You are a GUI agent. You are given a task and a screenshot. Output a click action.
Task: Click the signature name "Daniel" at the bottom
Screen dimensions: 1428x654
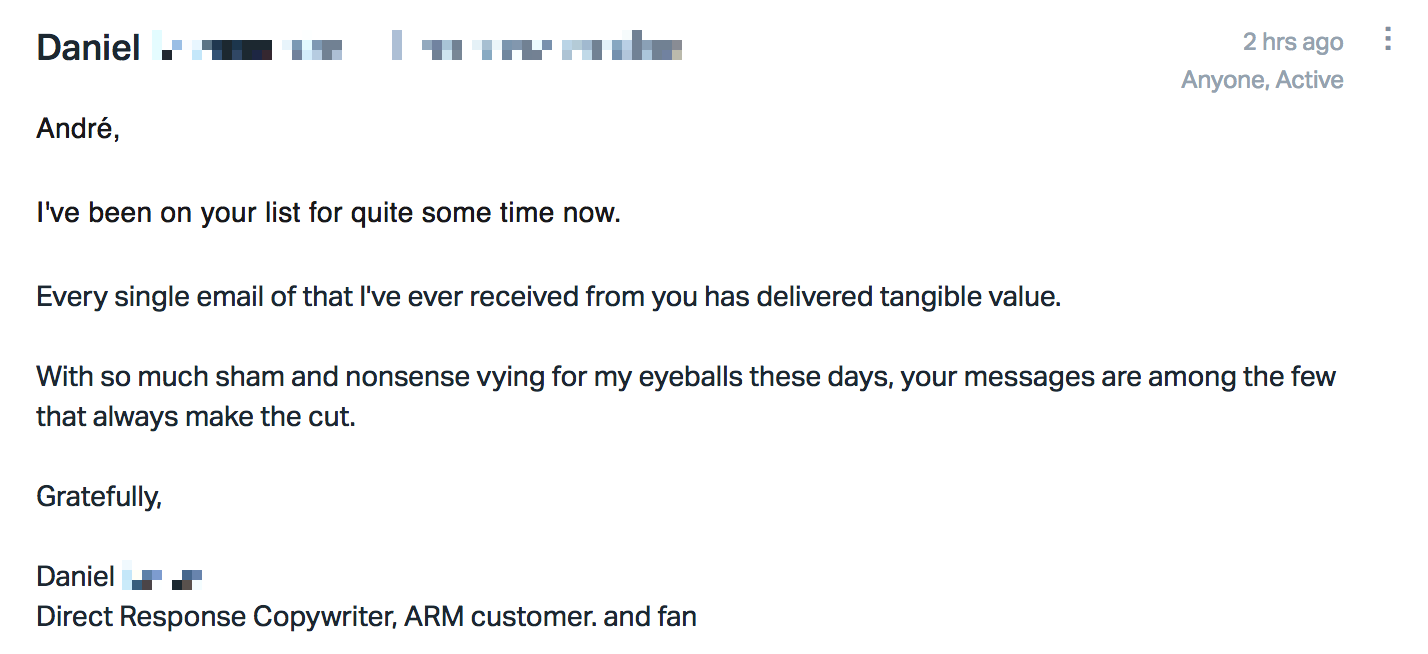pos(75,576)
